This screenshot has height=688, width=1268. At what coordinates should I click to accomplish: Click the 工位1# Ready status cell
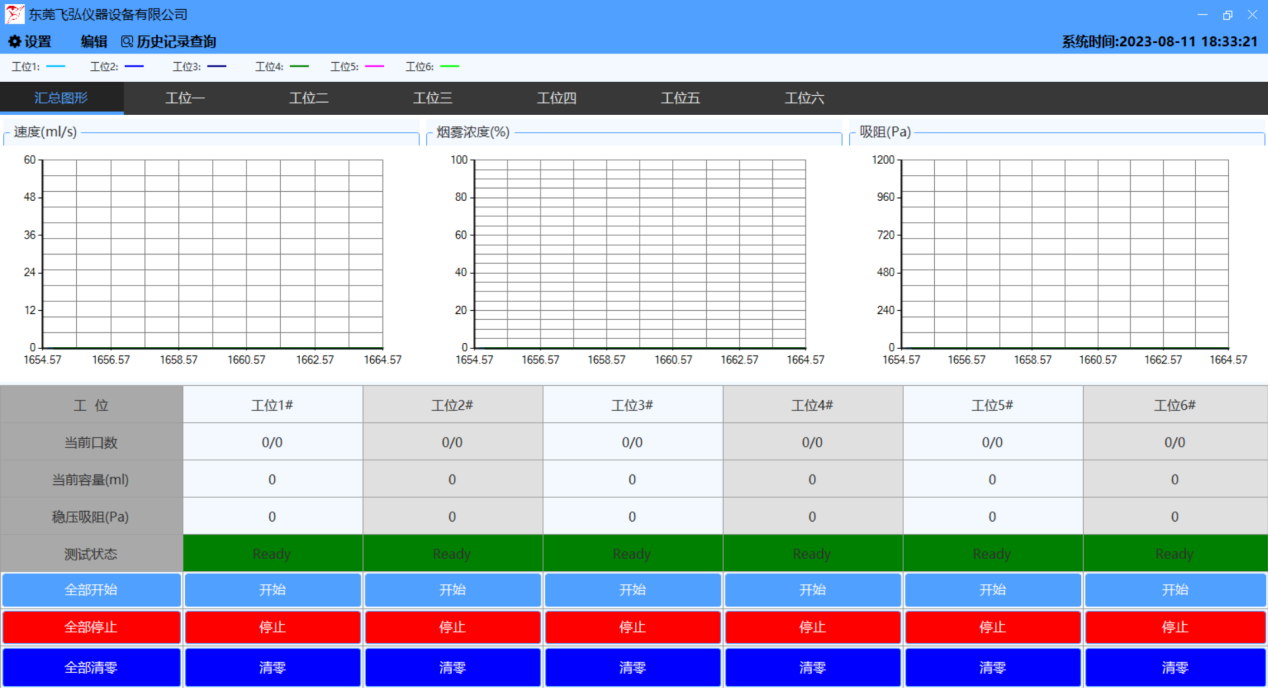[x=272, y=553]
